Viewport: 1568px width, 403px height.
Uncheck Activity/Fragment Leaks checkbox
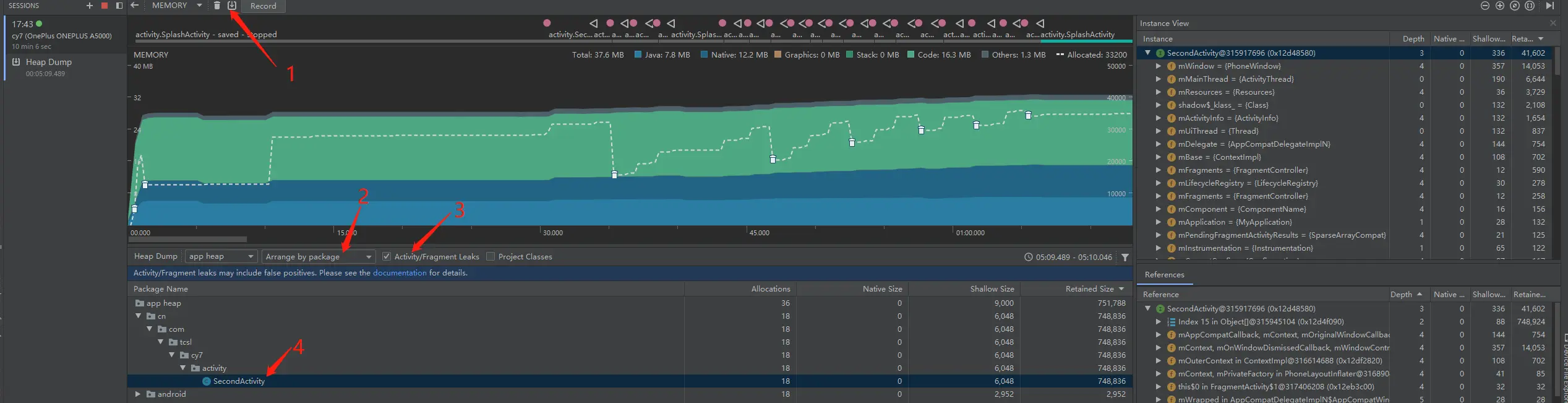click(387, 256)
